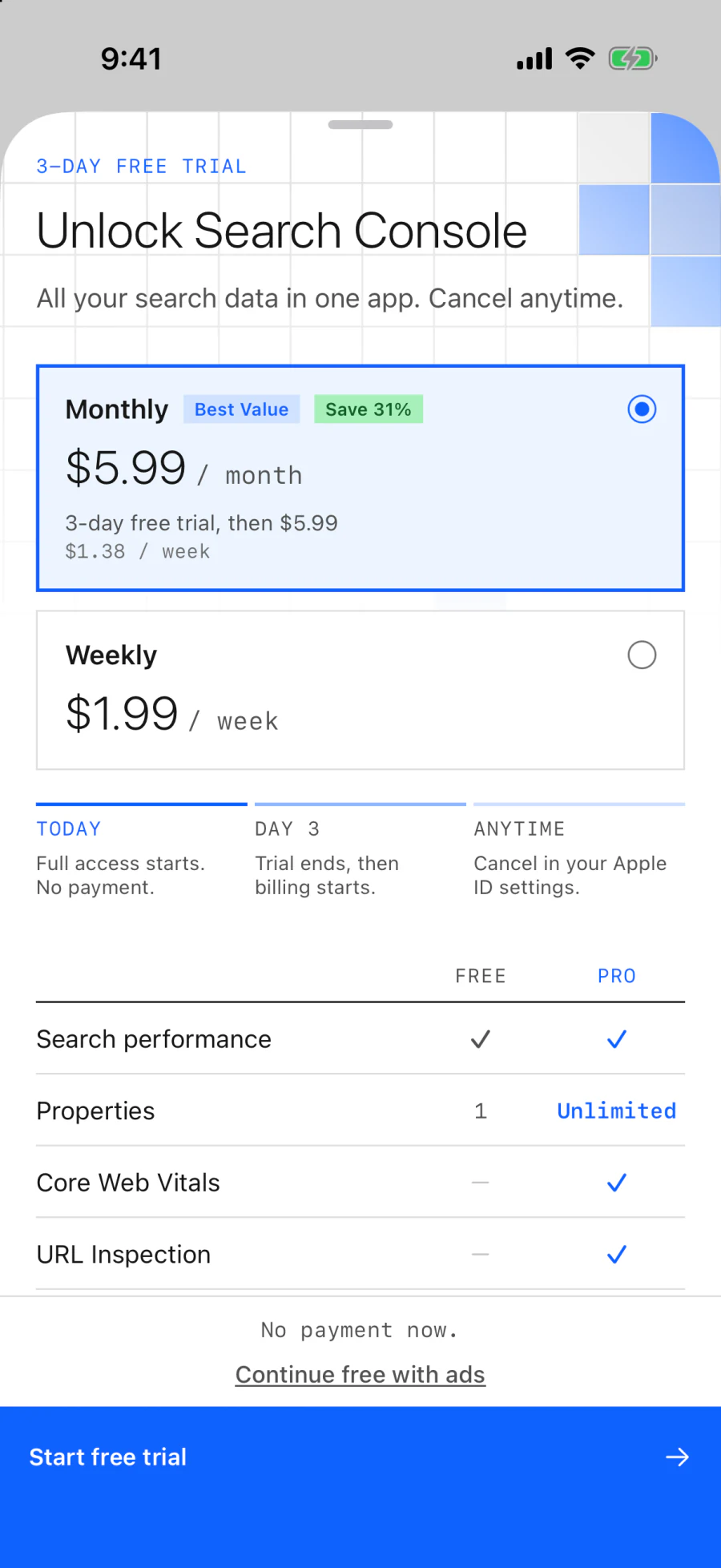Click the PRO column header

pos(617,976)
